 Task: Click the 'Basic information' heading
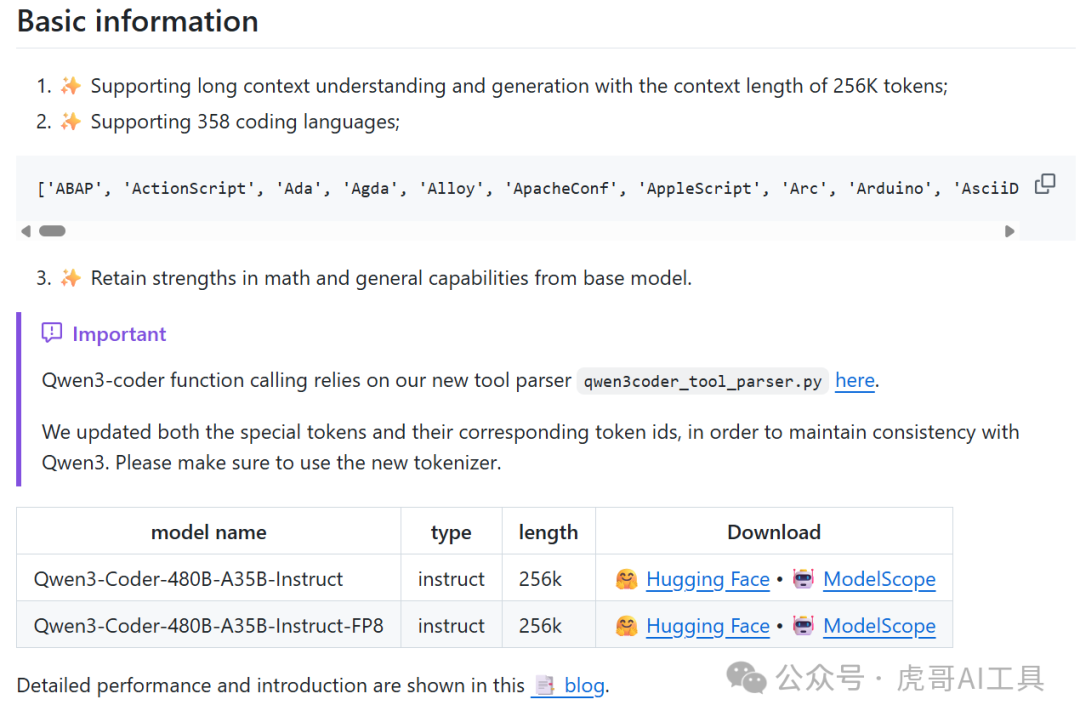pos(138,21)
